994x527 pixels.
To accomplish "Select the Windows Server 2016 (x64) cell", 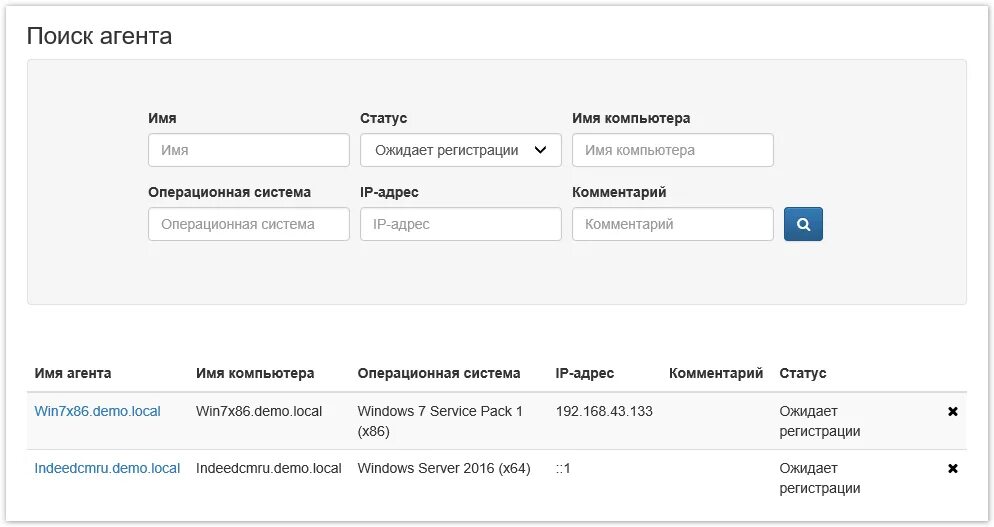I will click(444, 468).
